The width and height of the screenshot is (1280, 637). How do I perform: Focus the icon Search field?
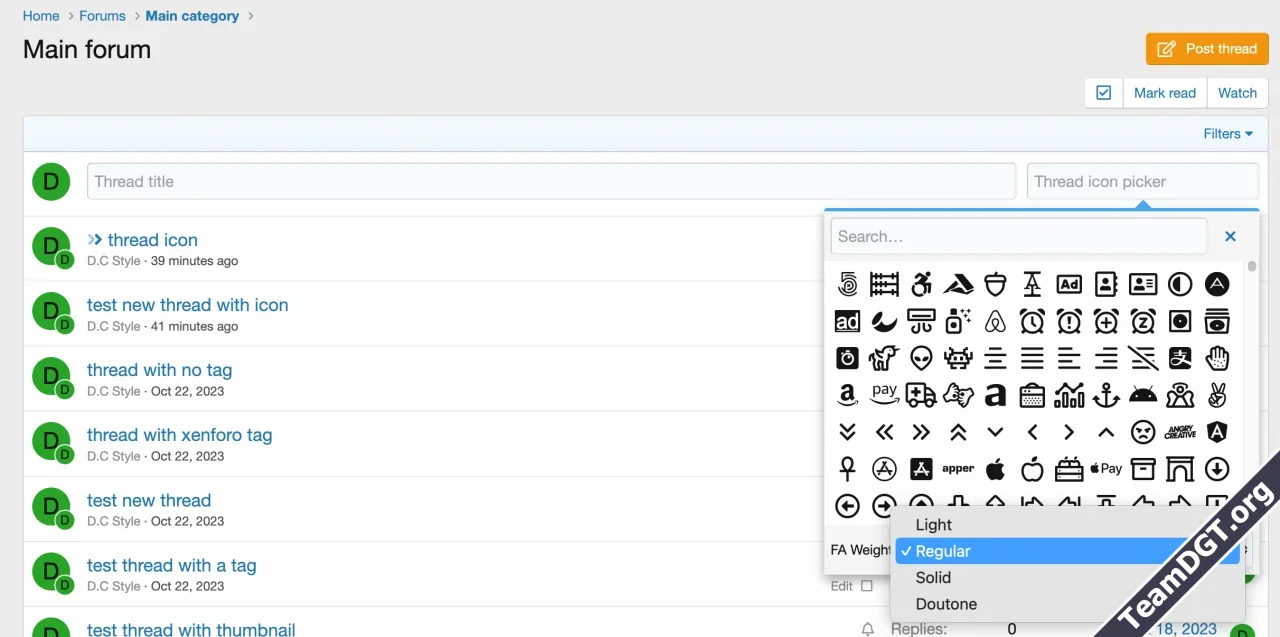pyautogui.click(x=1018, y=237)
